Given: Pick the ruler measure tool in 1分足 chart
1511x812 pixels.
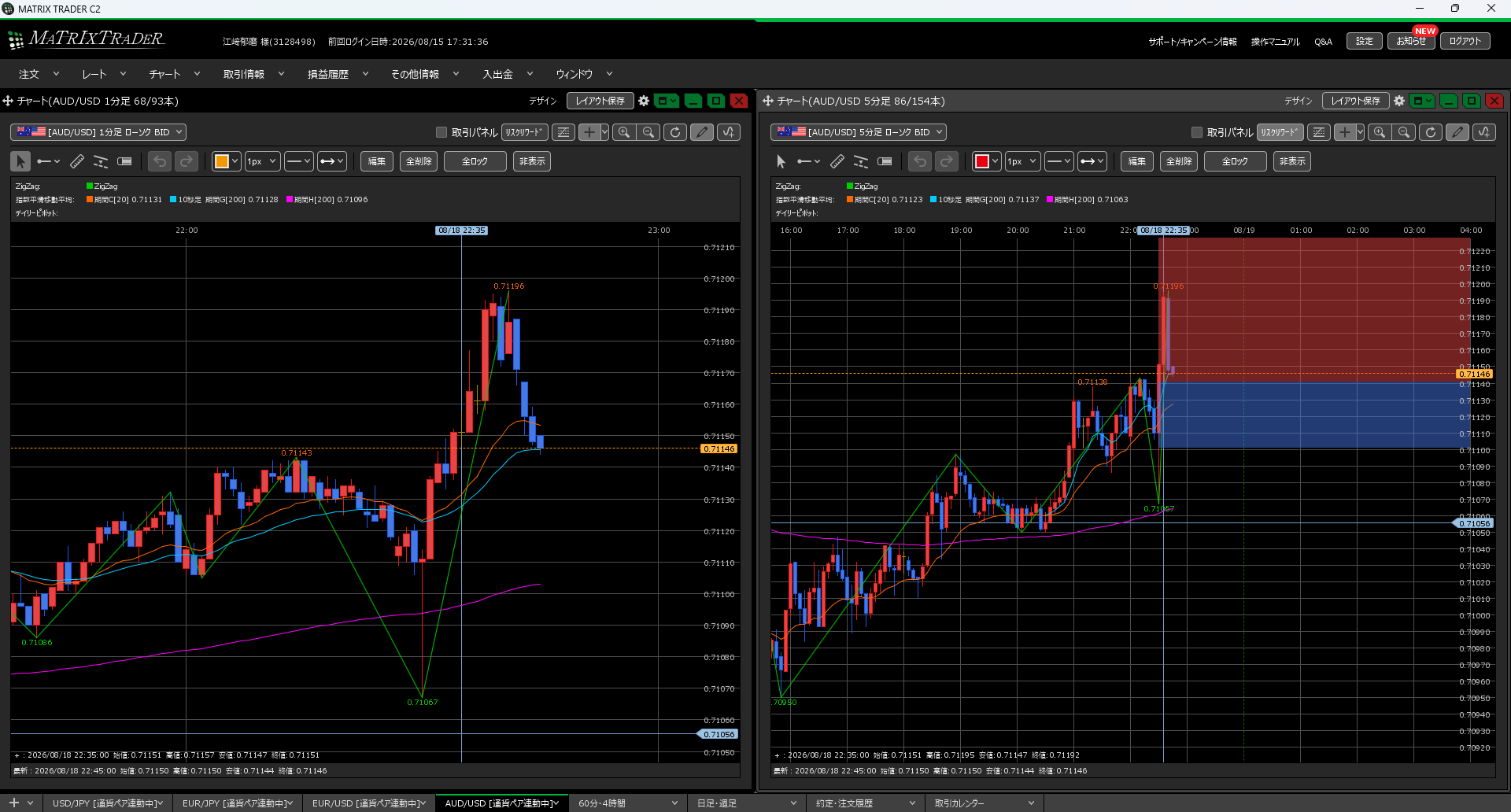Looking at the screenshot, I should [x=77, y=161].
